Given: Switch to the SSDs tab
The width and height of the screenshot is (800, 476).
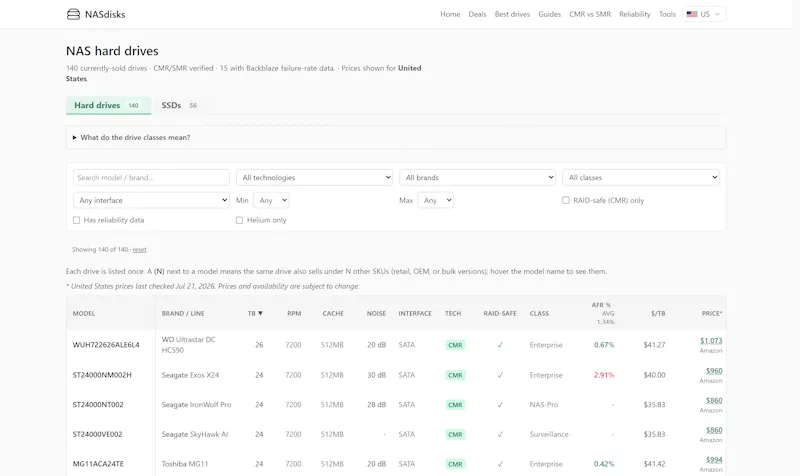Looking at the screenshot, I should (179, 106).
